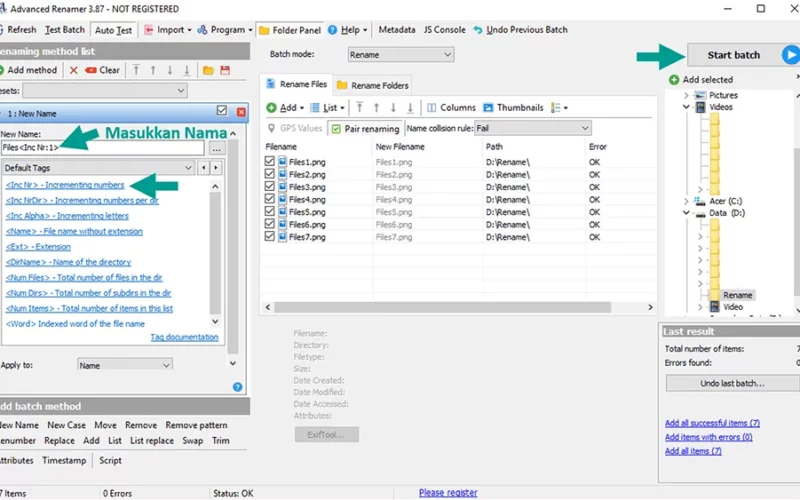Screen dimensions: 800x500
Task: Click the Test Batch item
Action: point(65,30)
